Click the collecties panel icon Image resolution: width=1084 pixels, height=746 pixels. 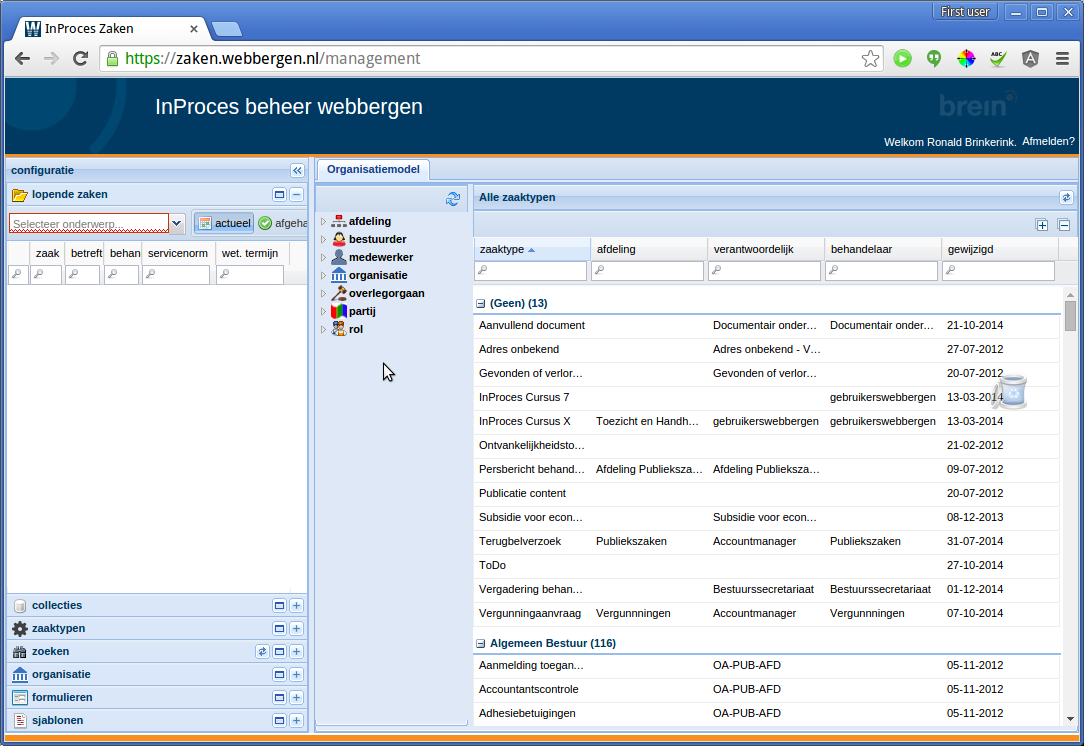[x=19, y=606]
